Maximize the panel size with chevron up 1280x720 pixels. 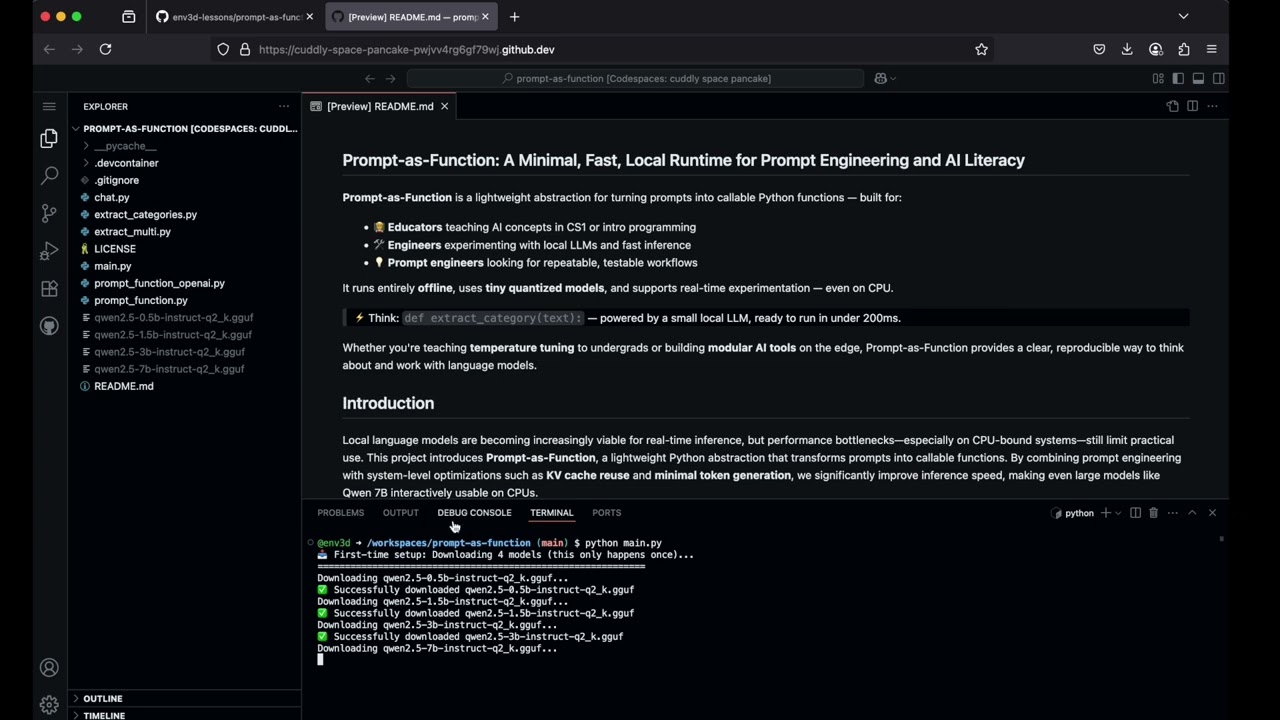click(1192, 513)
